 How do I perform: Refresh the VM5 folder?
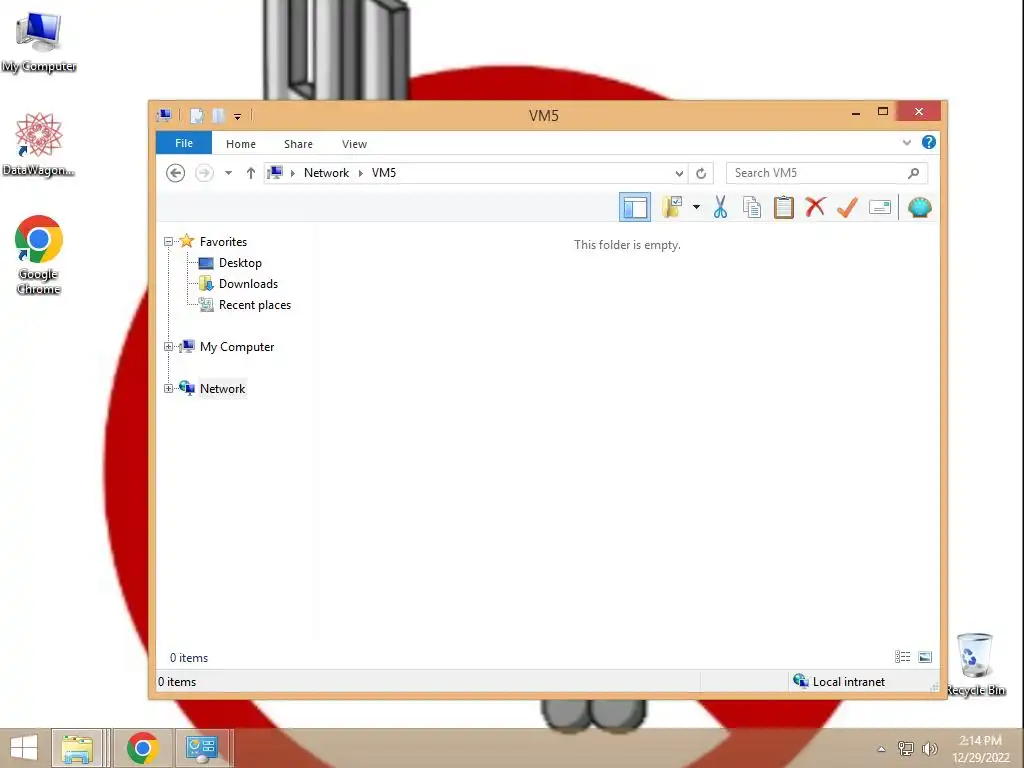click(x=701, y=173)
